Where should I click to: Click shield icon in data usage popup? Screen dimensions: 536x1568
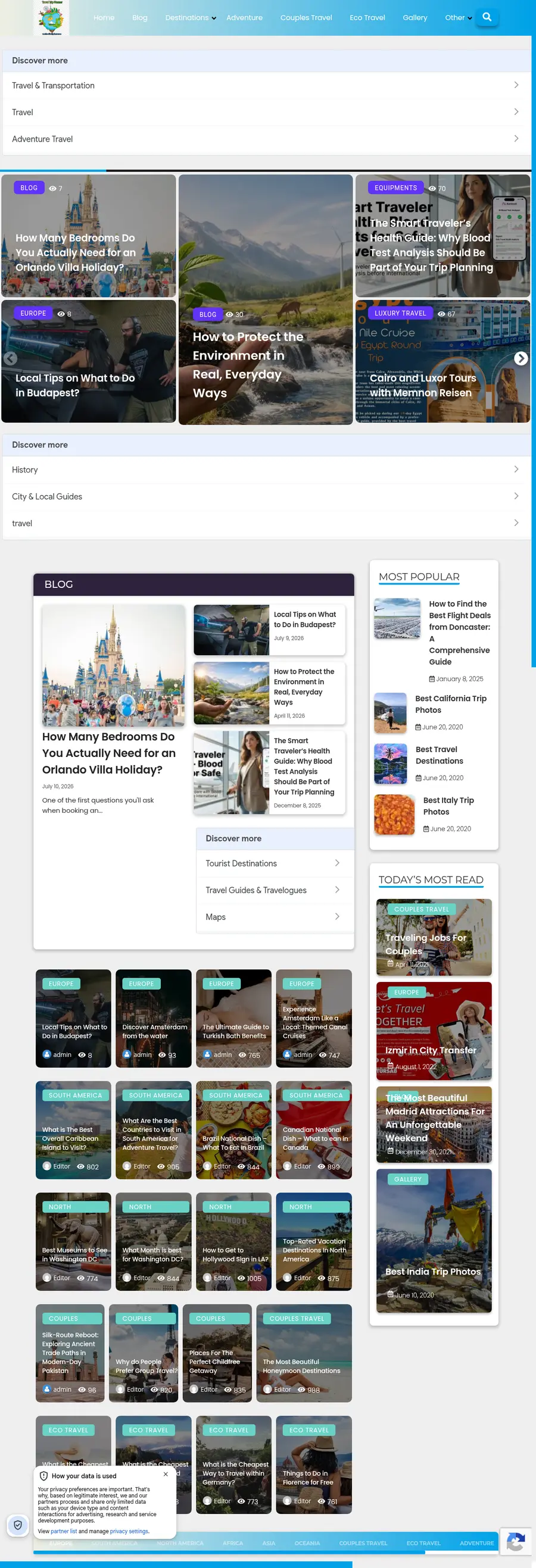tap(44, 1476)
